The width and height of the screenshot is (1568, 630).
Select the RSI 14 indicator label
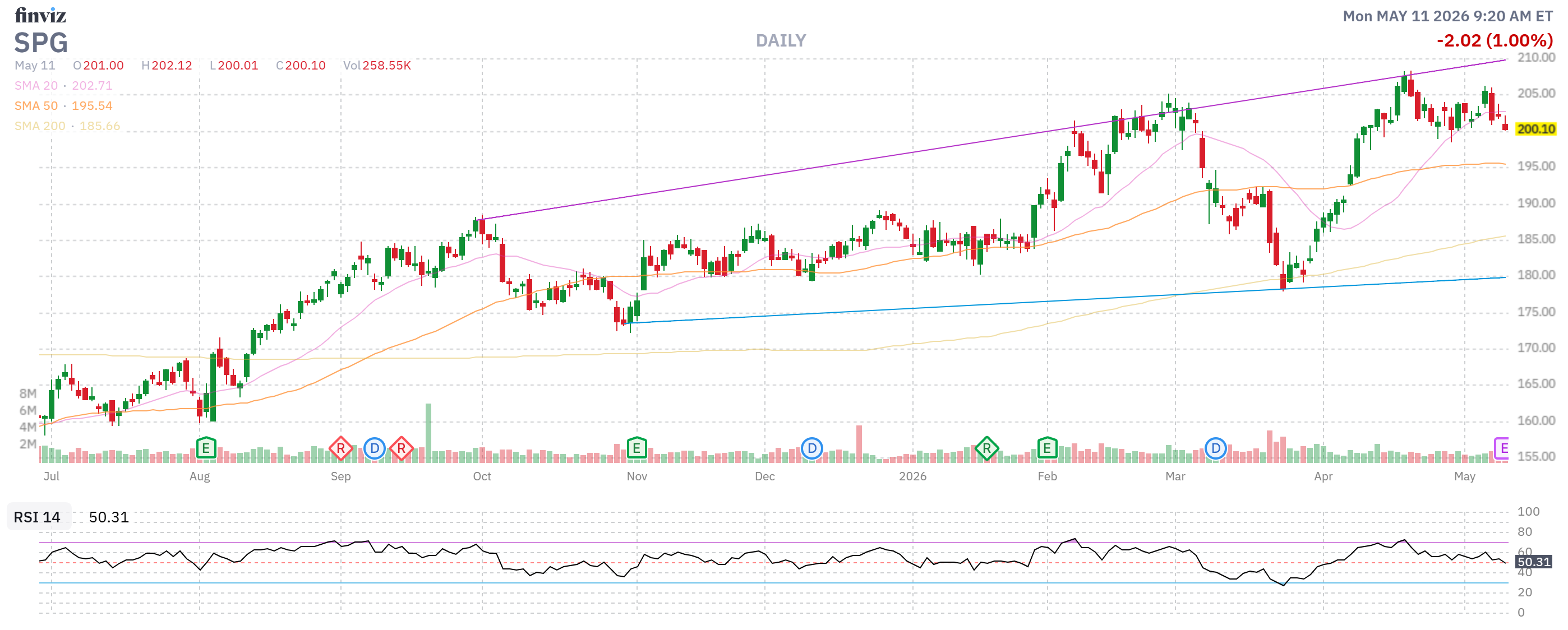(x=37, y=517)
